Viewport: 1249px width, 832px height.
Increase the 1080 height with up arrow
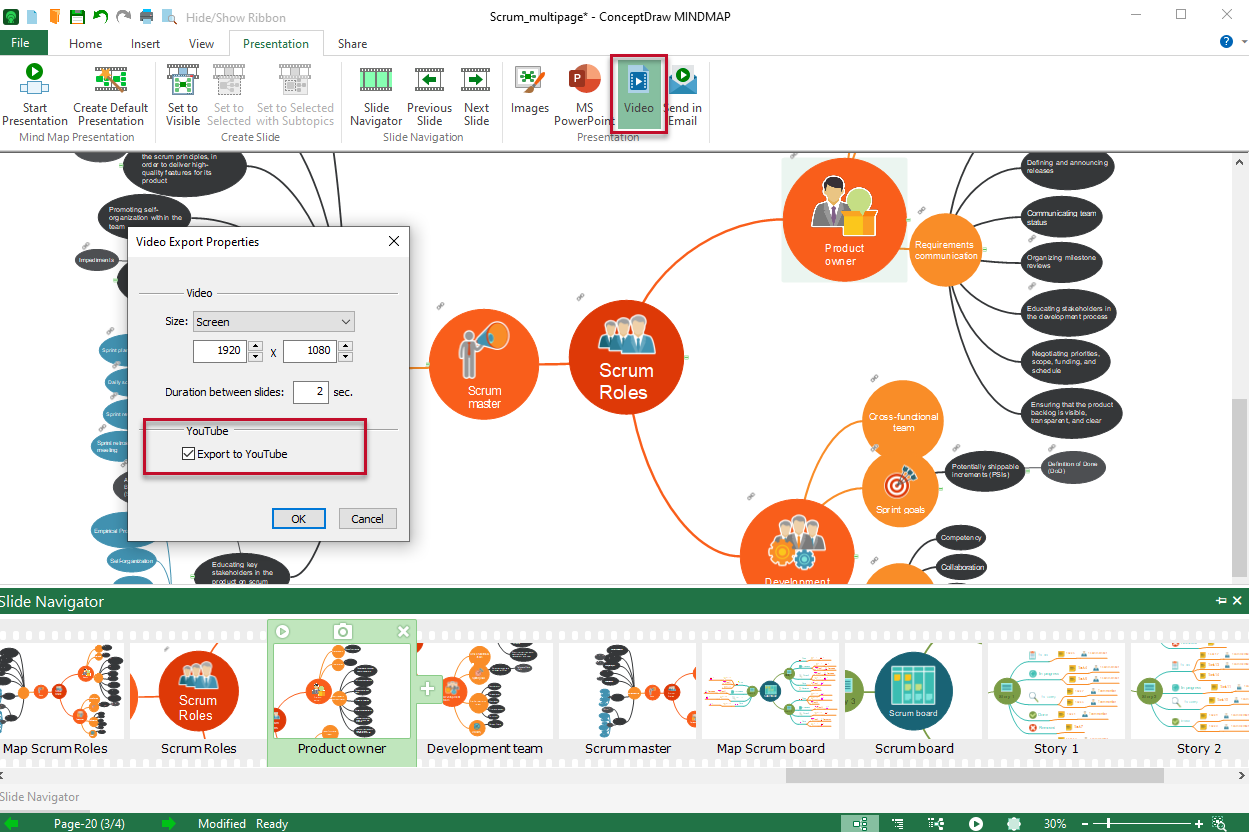(345, 347)
